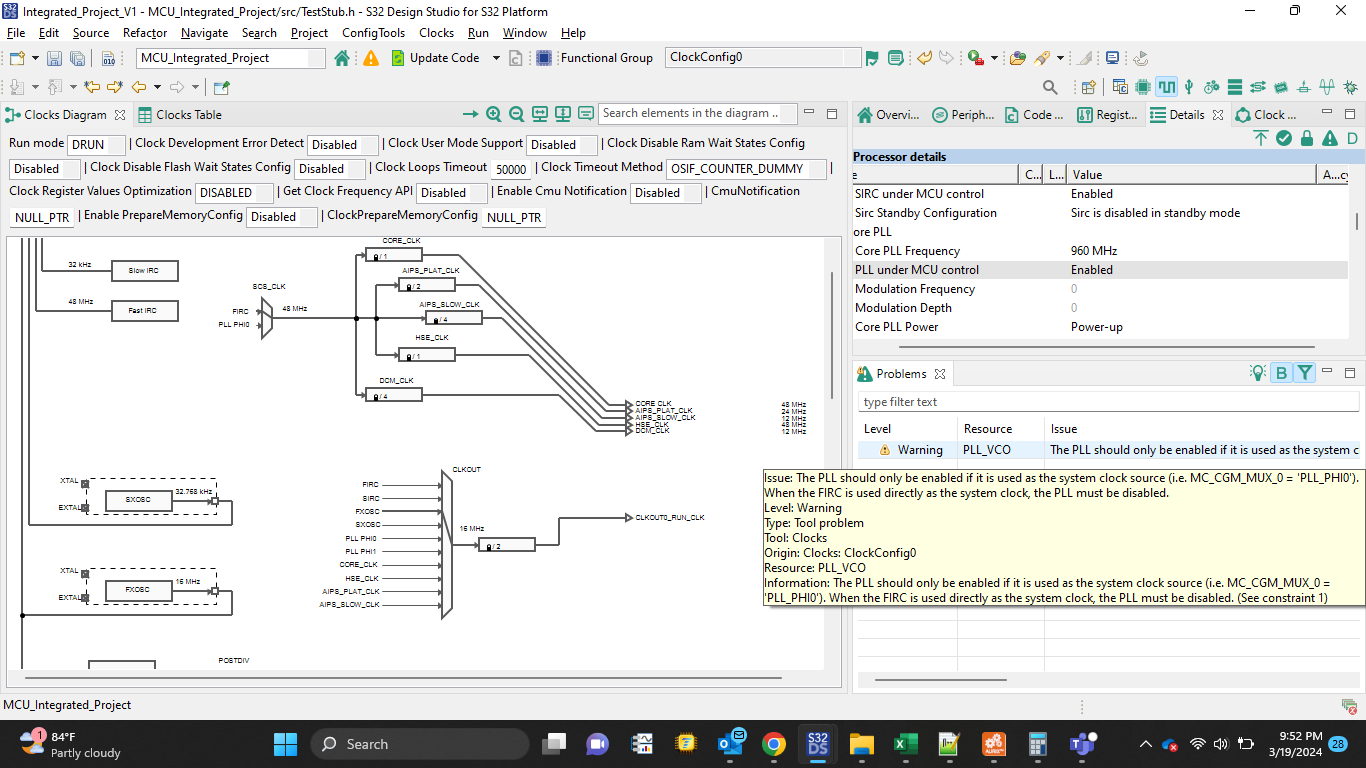
Task: Click the Clock Loops Timeout value field
Action: point(511,169)
